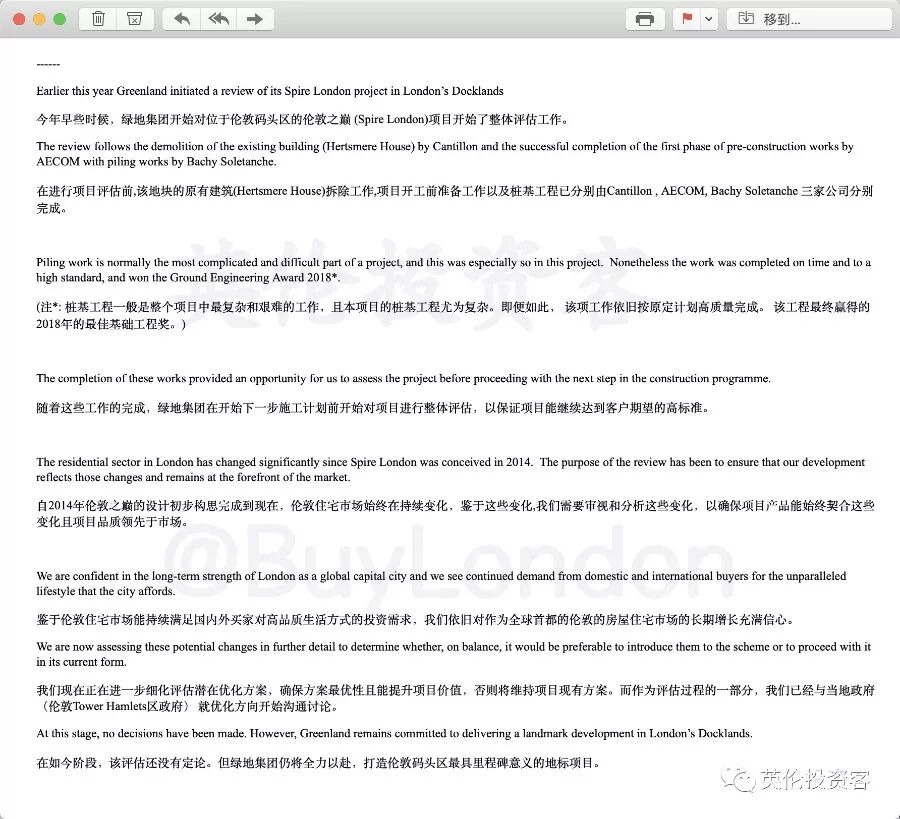Click the text 'We are confident in the long-term strength'
The height and width of the screenshot is (819, 900).
coord(441,583)
